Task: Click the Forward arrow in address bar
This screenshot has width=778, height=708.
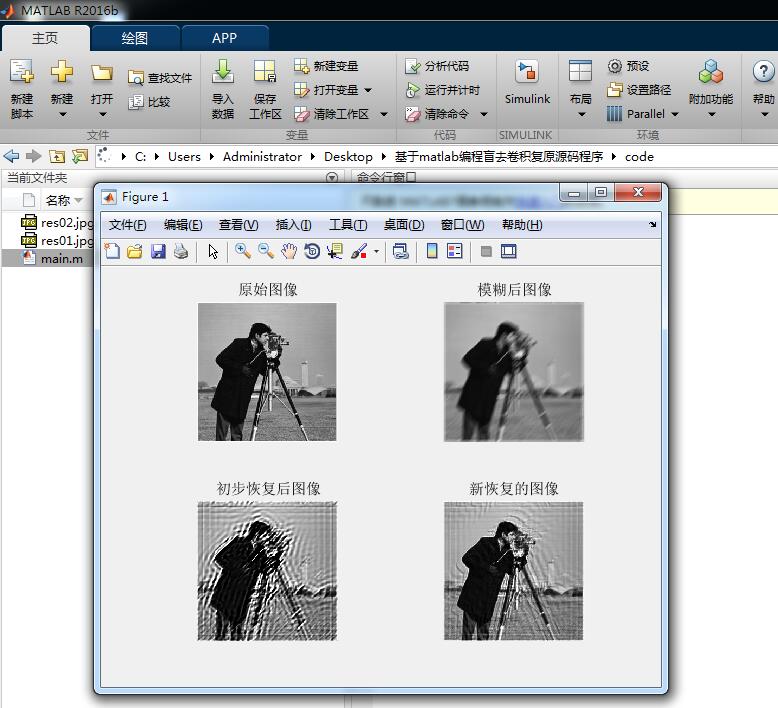Action: click(x=33, y=157)
